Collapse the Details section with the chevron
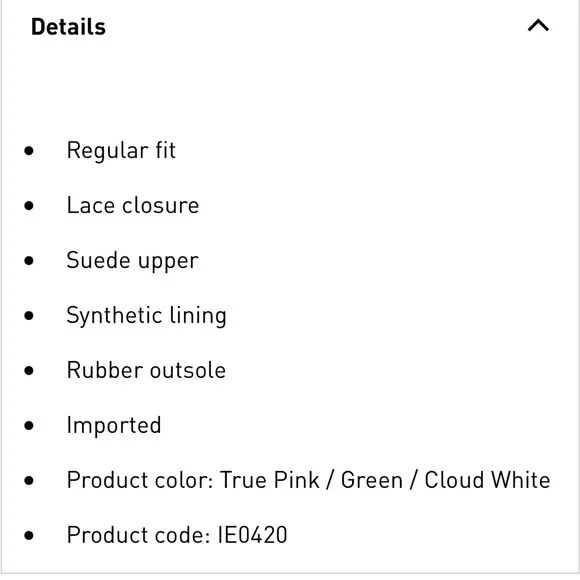 (538, 26)
